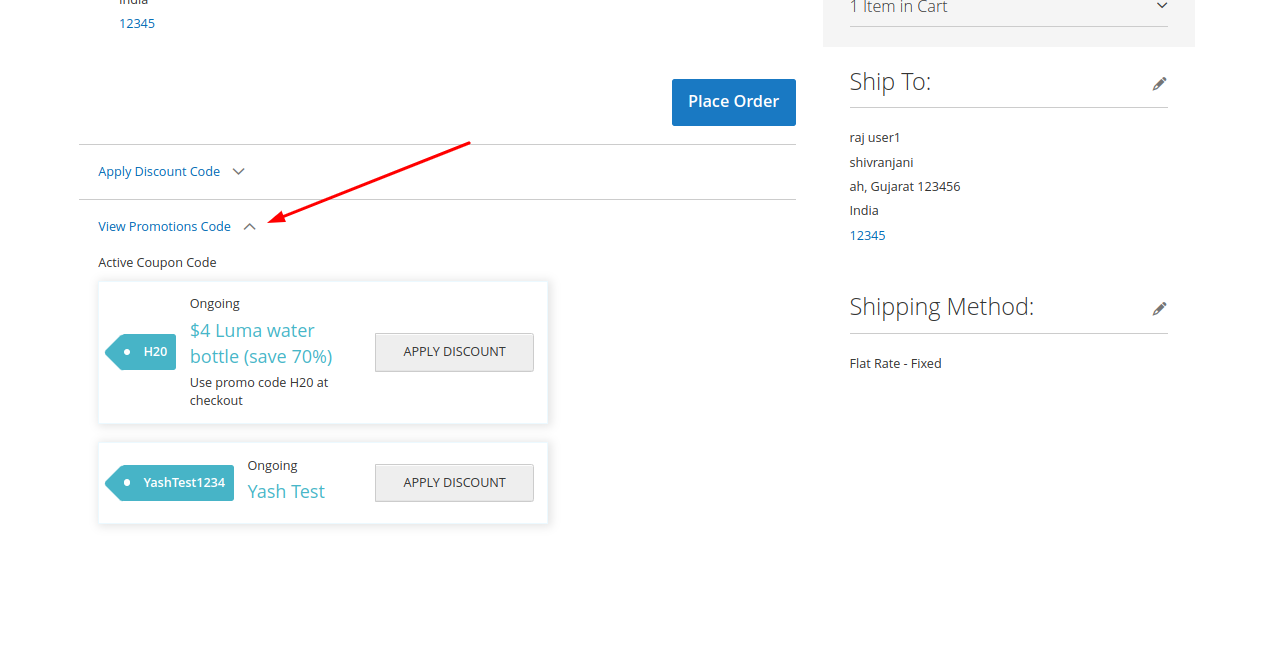
Task: Click the 1 Item in Cart label
Action: (x=898, y=8)
